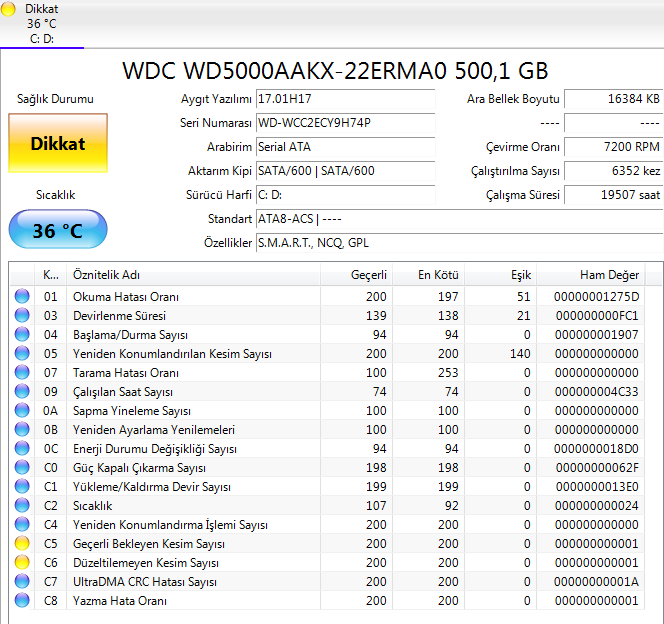
Task: Select Yeniden Konumlandırılan Kesim Sayısı attribute name
Action: click(x=172, y=354)
